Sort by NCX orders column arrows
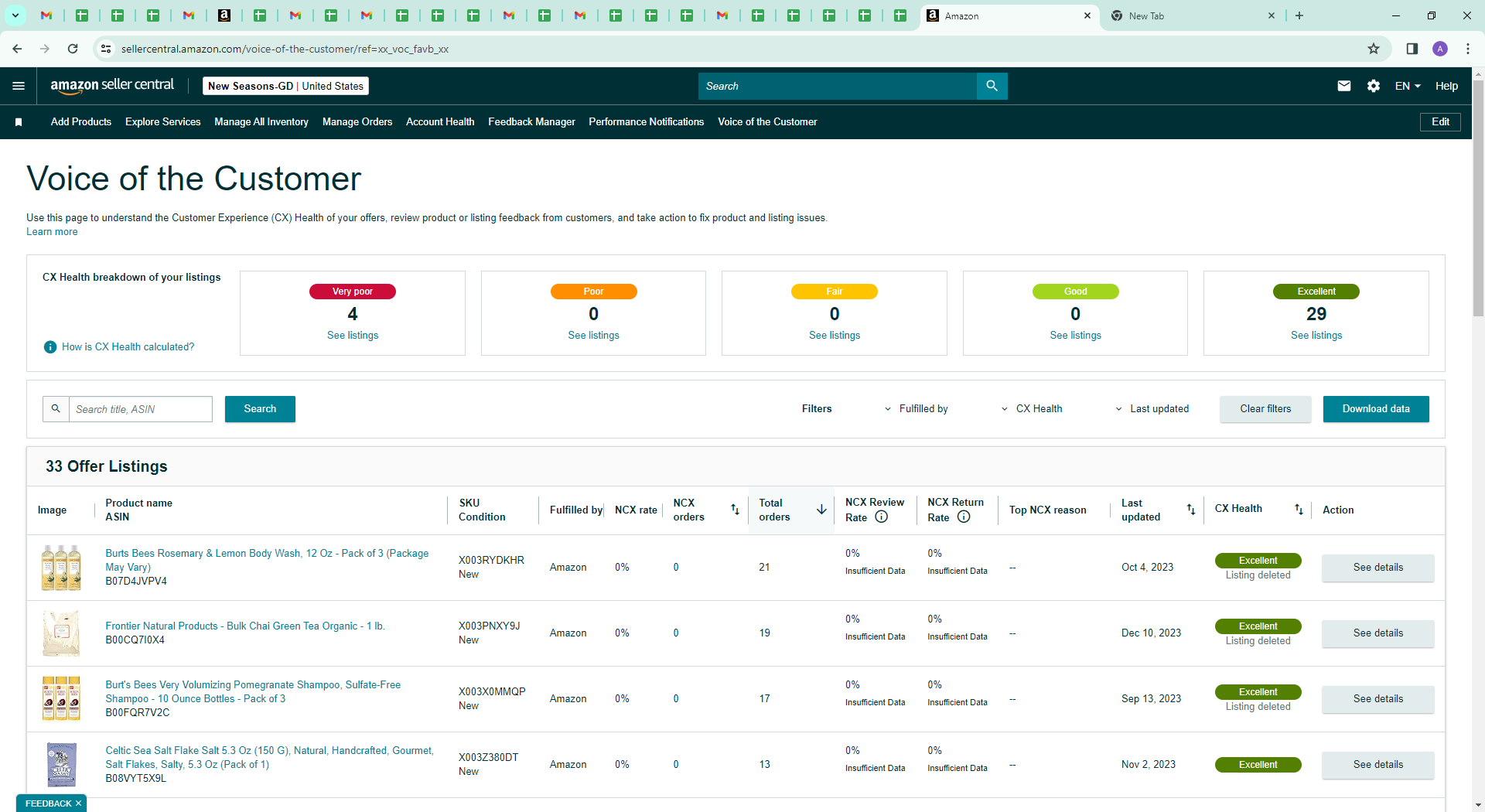The width and height of the screenshot is (1485, 812). tap(735, 510)
